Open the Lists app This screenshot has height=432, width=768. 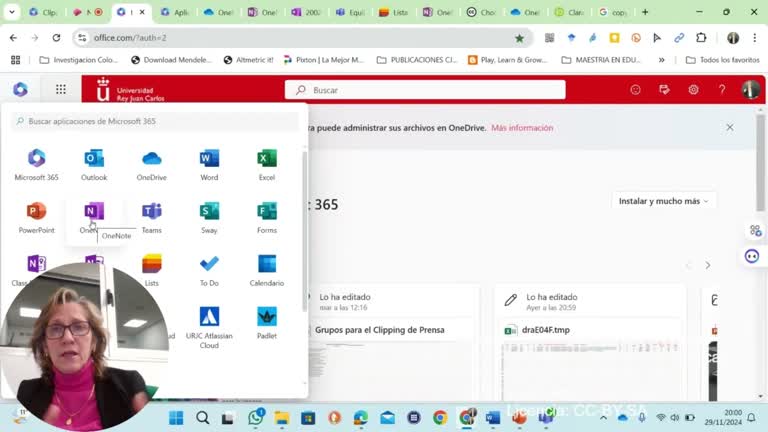coord(152,270)
